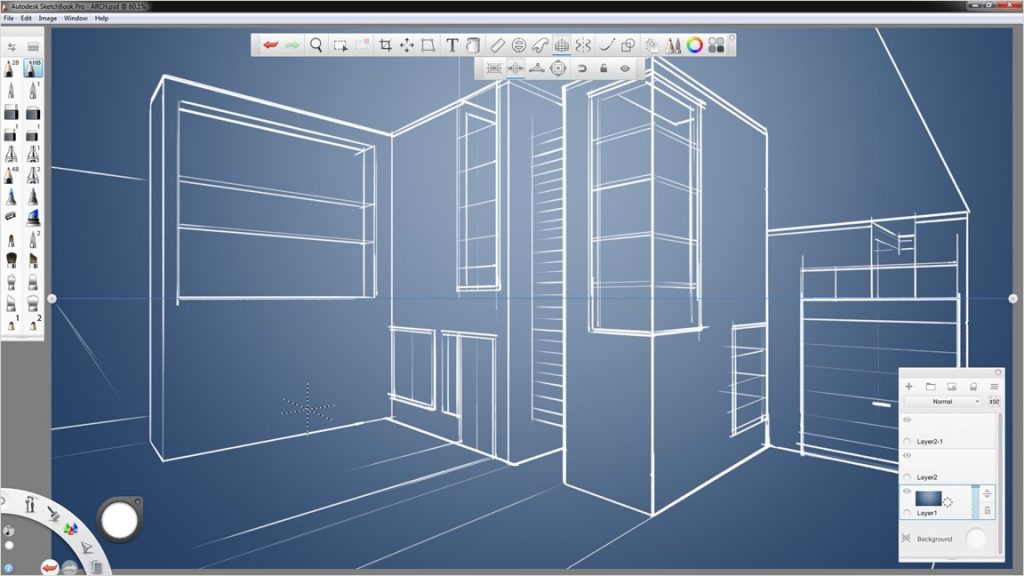Lock the perspective guide with the padlock icon
Viewport: 1024px width, 576px height.
coord(604,70)
